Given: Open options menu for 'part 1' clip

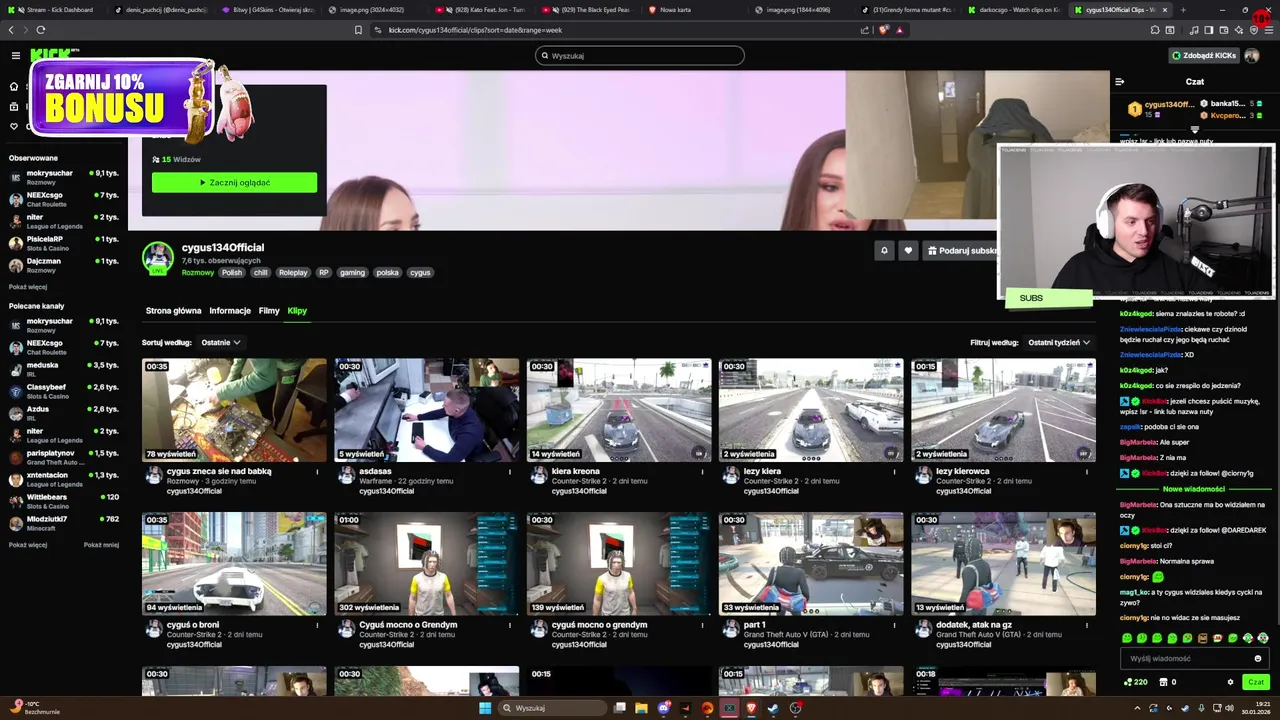Looking at the screenshot, I should coord(894,625).
